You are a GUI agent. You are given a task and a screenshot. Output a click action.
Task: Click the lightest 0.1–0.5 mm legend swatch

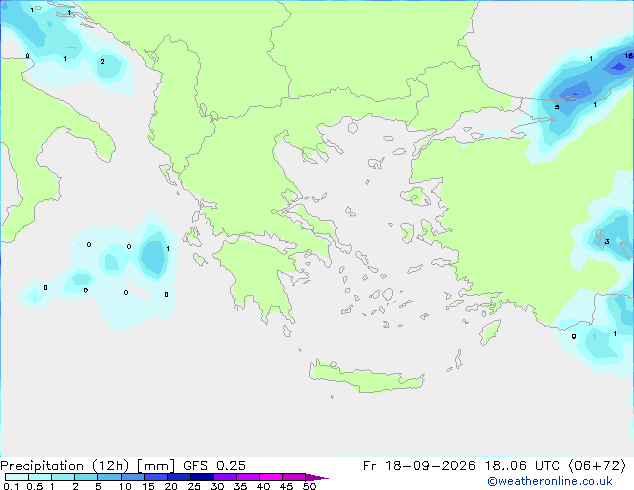[x=17, y=477]
